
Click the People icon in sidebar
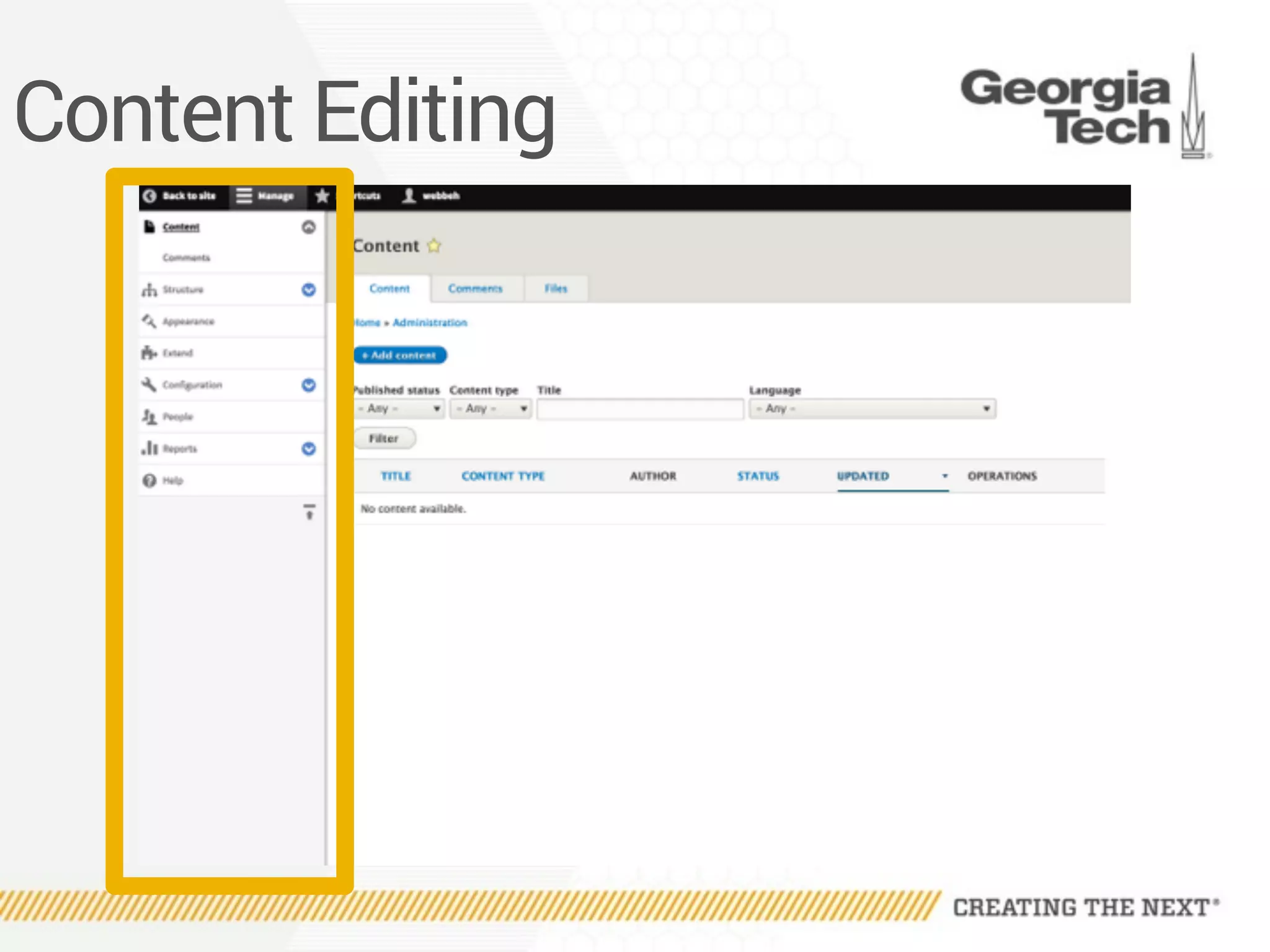[x=149, y=416]
